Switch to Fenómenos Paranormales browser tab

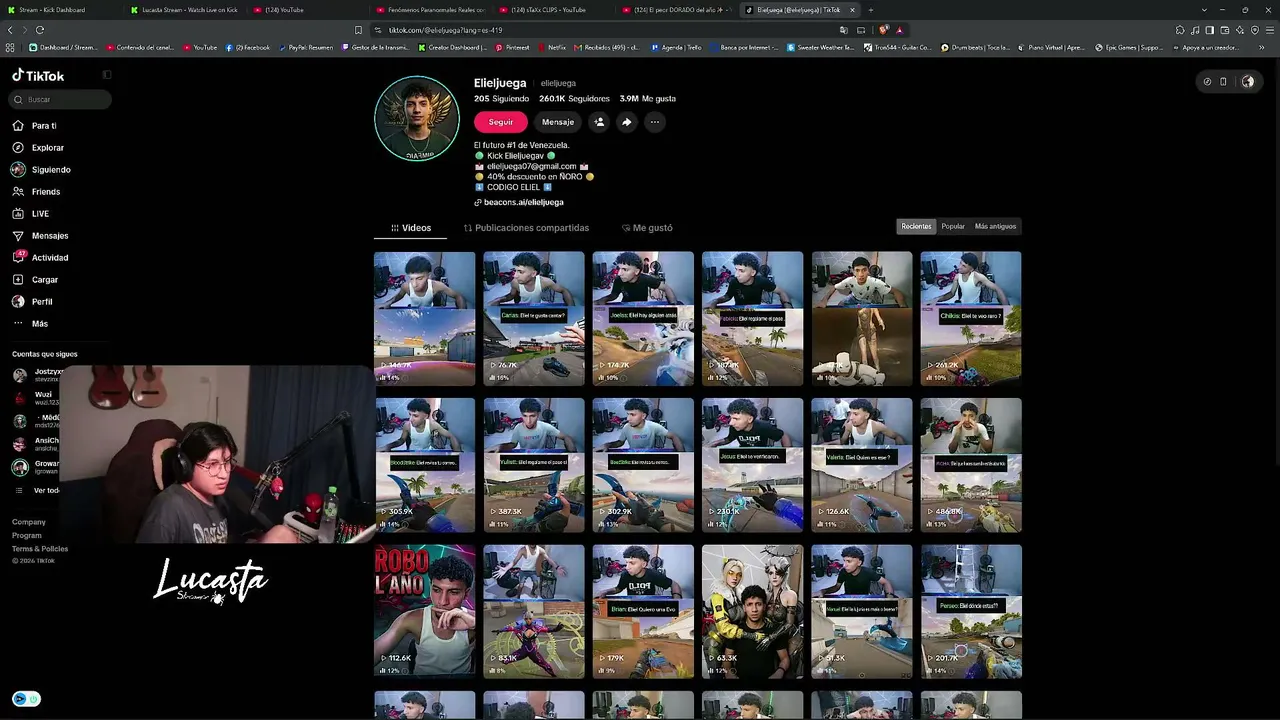click(x=430, y=10)
